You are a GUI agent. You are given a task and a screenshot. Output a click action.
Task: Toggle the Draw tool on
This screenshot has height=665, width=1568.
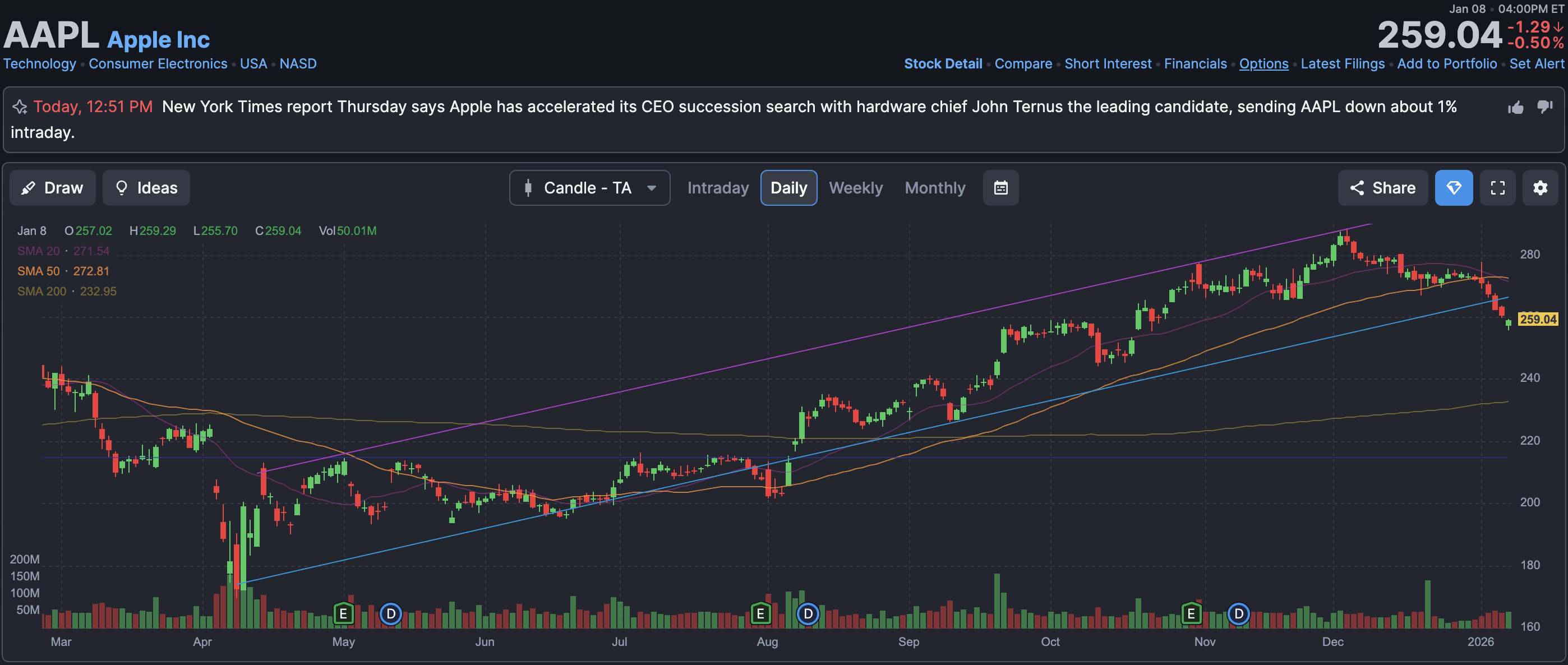click(x=52, y=188)
